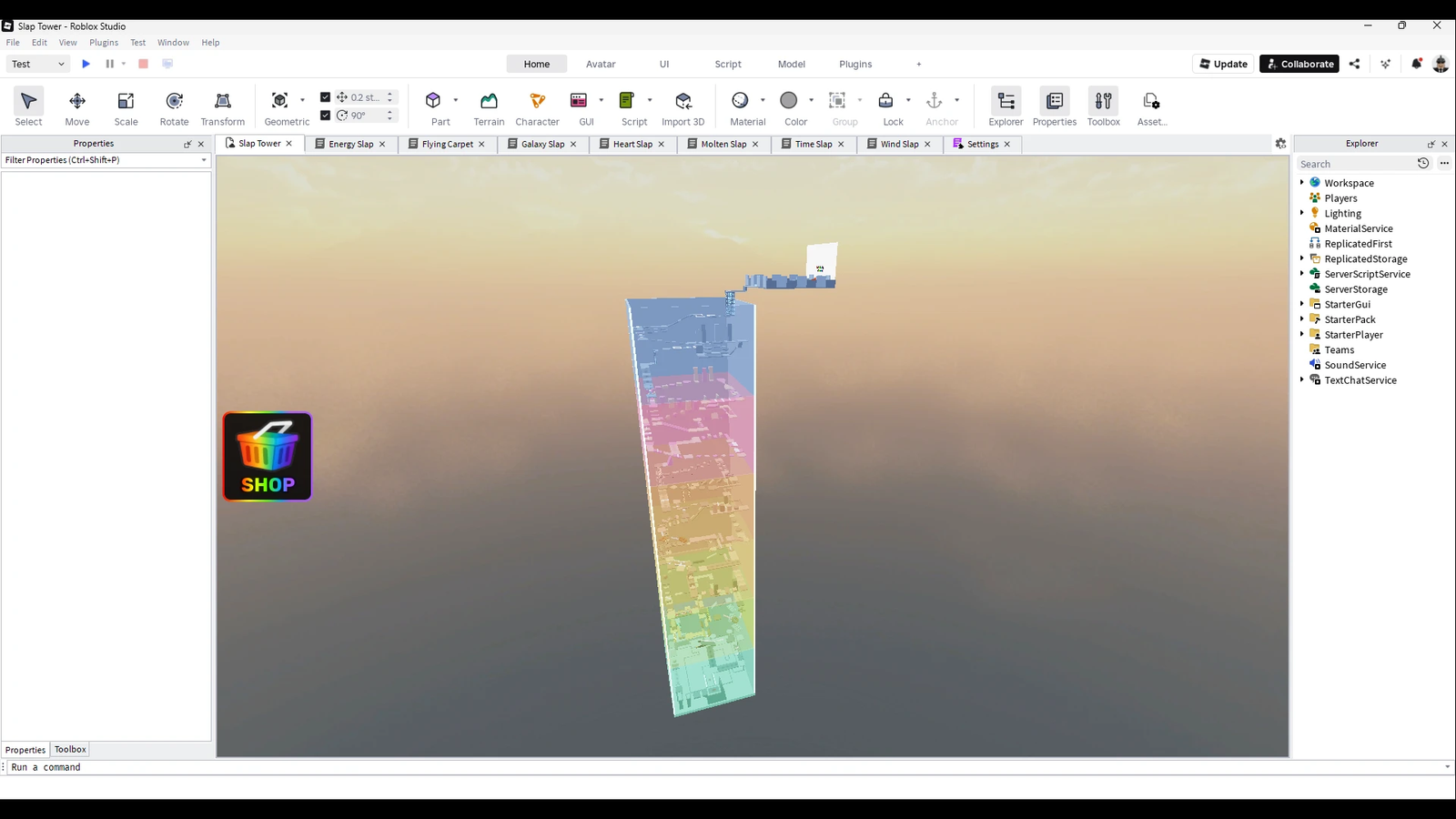The image size is (1456, 819).
Task: Choose the Scale tool
Action: click(x=126, y=107)
